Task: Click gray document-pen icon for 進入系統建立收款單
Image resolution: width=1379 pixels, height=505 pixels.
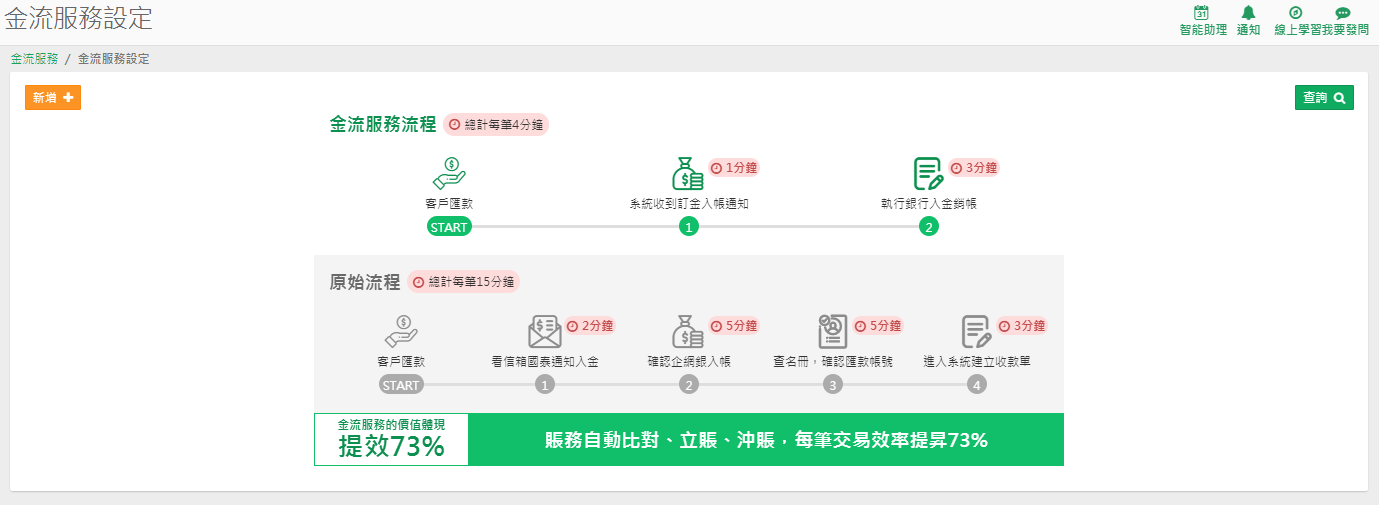Action: point(977,331)
